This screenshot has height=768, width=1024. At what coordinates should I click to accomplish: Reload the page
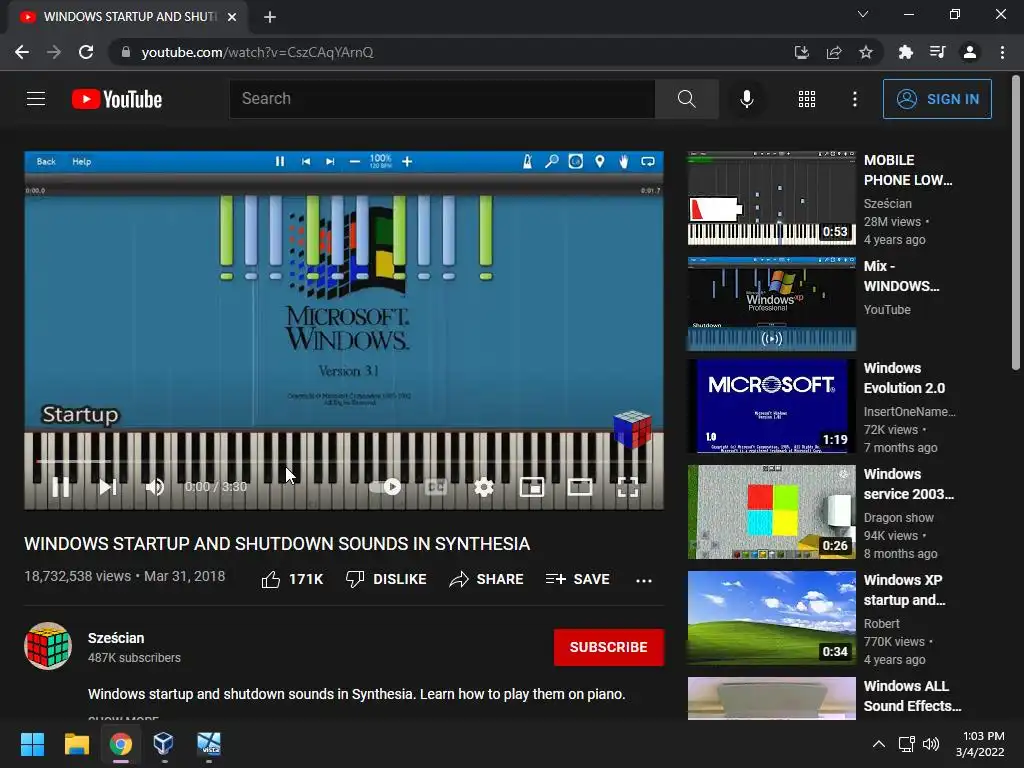[x=86, y=52]
